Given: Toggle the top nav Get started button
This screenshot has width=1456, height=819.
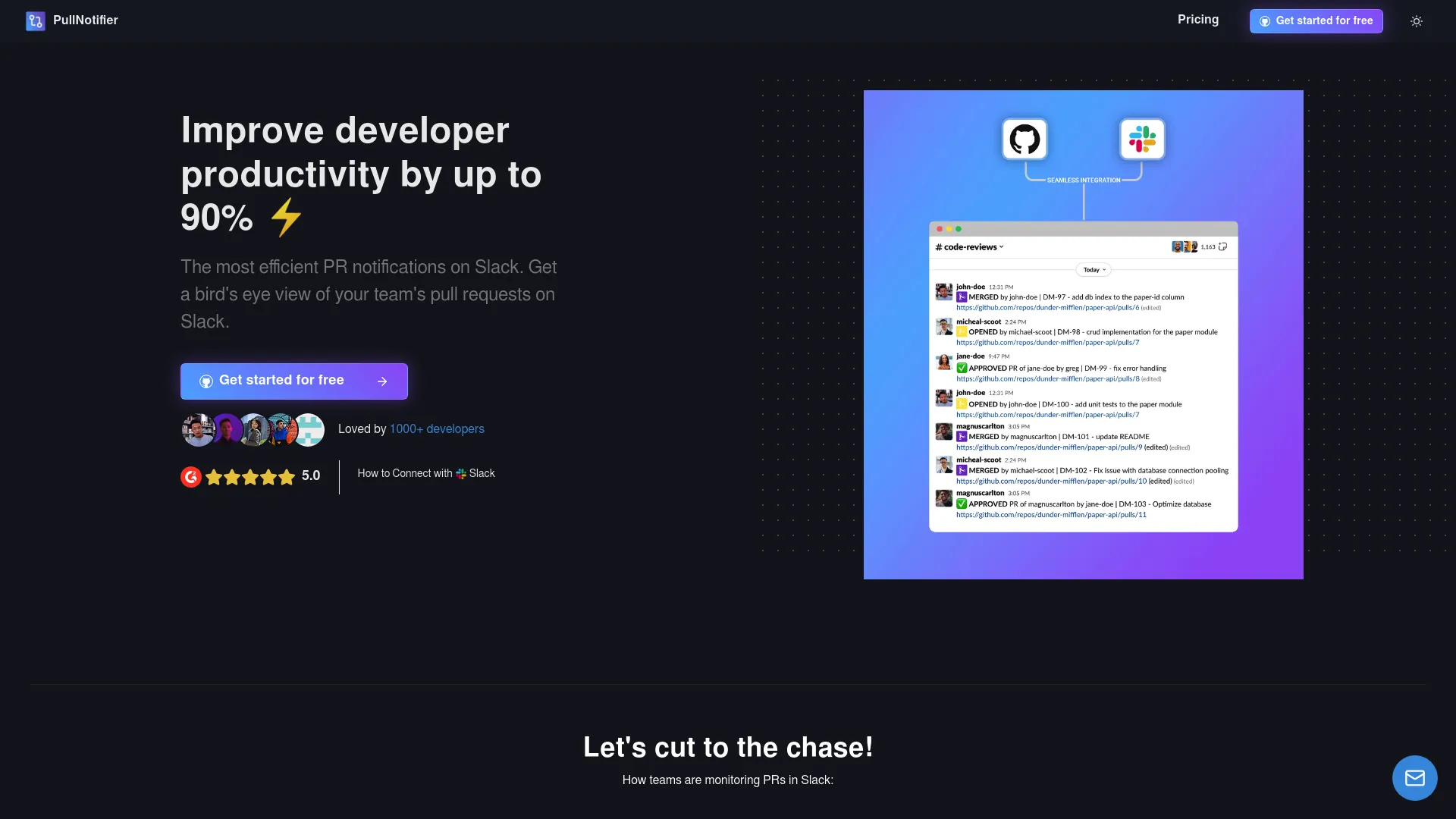Looking at the screenshot, I should [x=1316, y=21].
